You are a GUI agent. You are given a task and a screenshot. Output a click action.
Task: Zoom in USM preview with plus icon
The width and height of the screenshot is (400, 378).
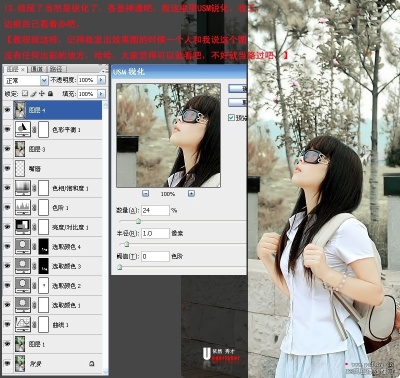tap(191, 193)
